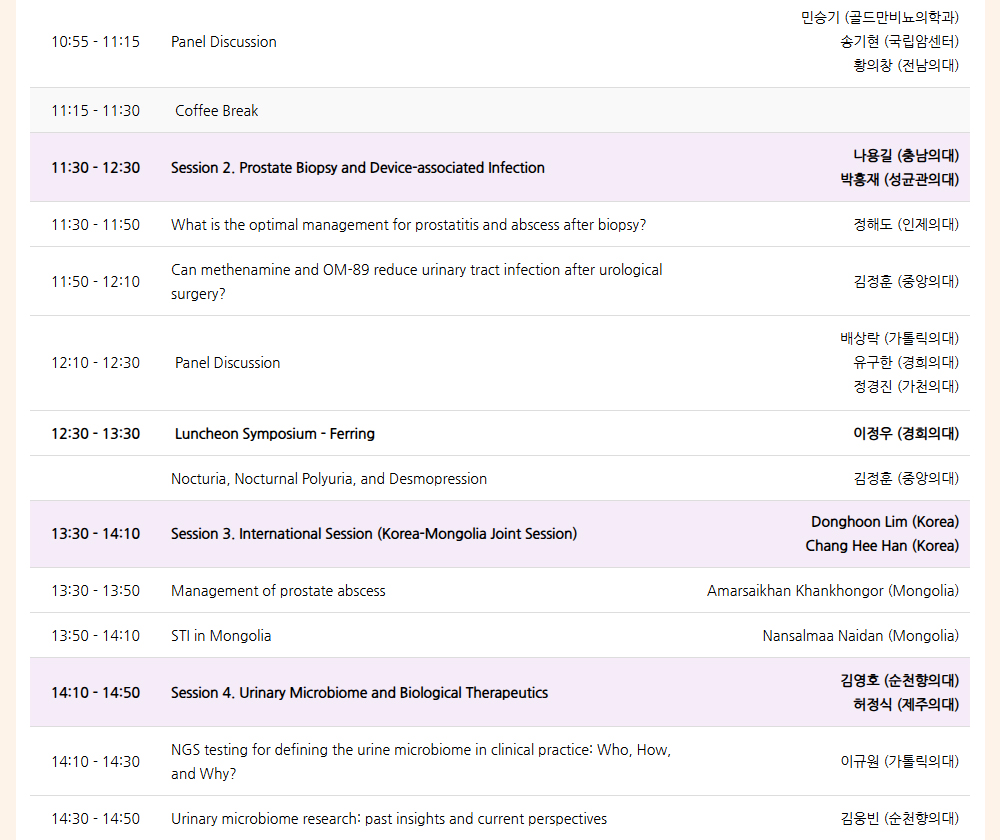Click the Session 4 Urinary Microbiome heading

coord(359,693)
